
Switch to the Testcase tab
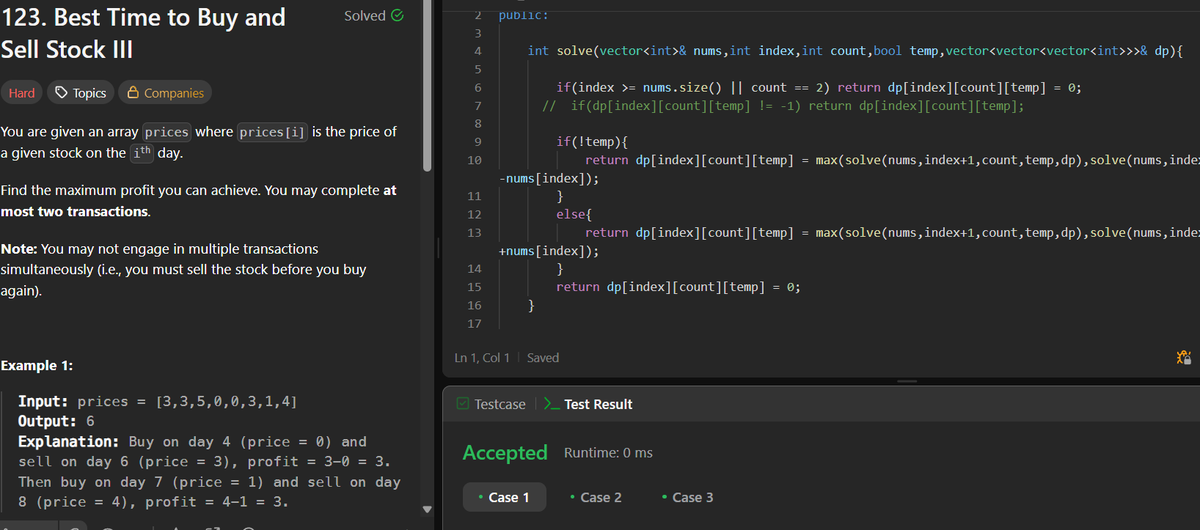tap(490, 404)
